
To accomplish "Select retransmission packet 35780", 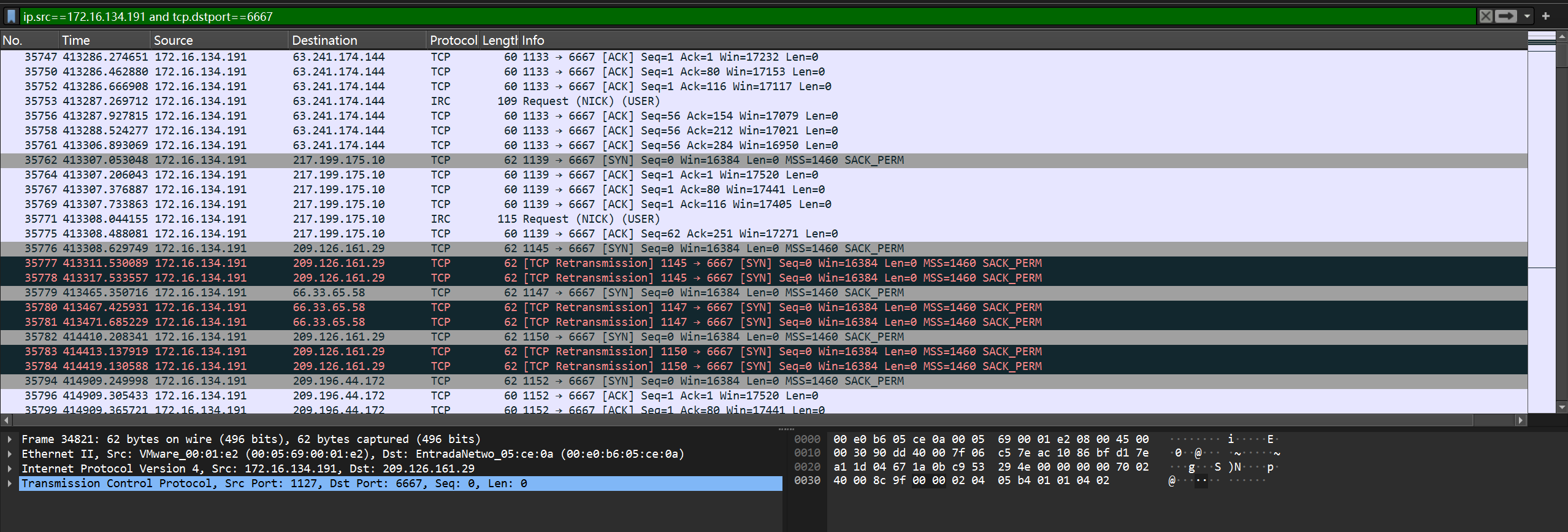I will click(763, 307).
